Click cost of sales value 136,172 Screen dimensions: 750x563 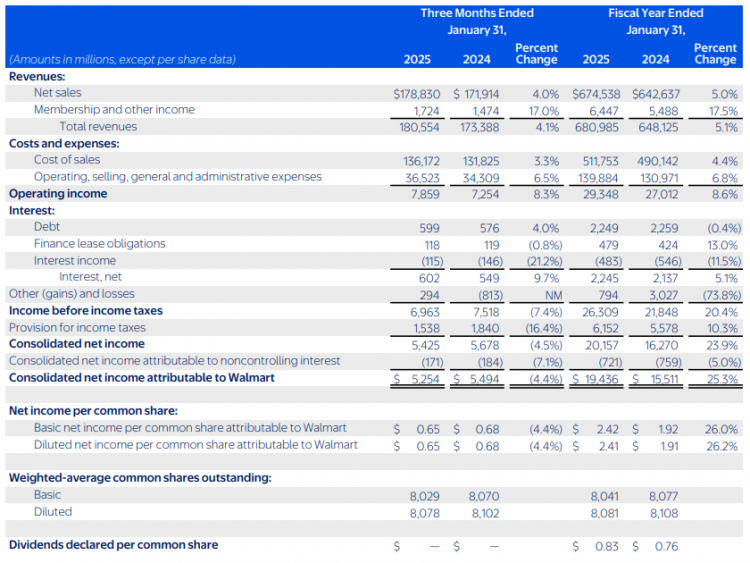(x=421, y=161)
